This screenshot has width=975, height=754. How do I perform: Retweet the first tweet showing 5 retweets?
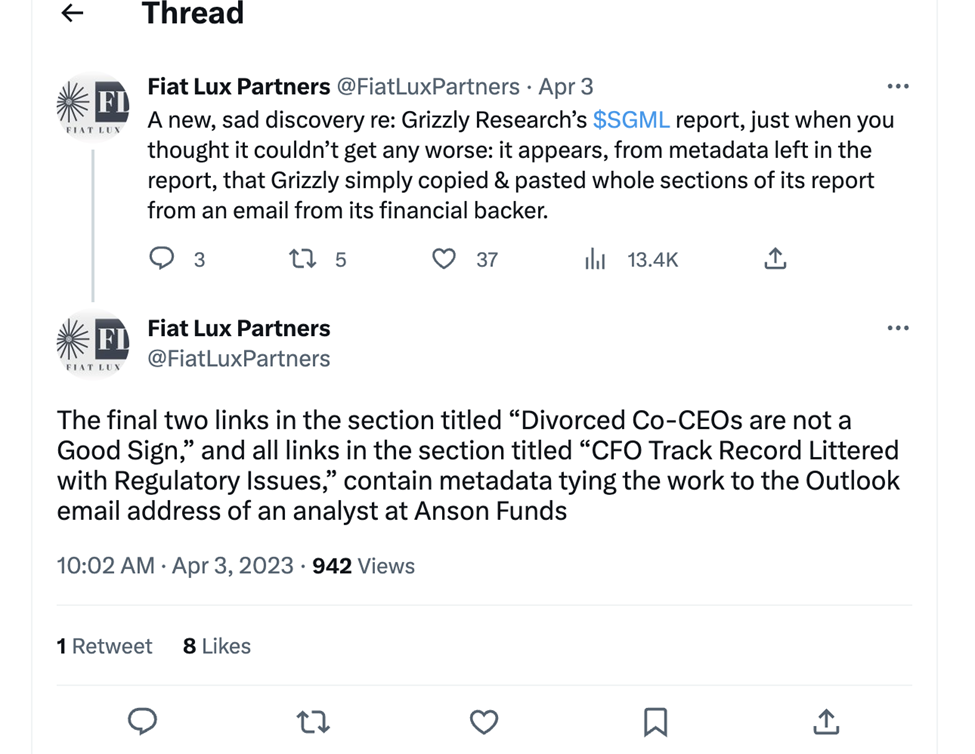click(301, 259)
